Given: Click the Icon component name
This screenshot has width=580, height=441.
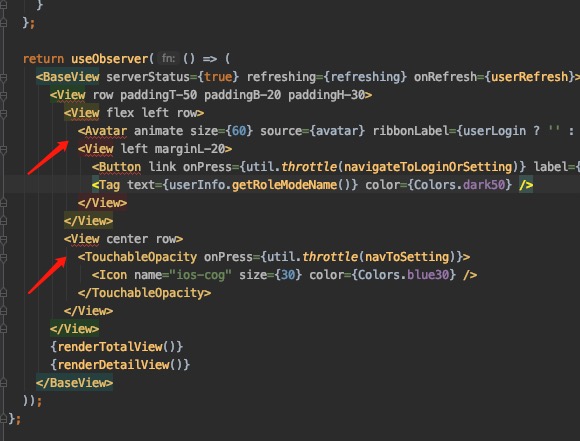Looking at the screenshot, I should tap(113, 275).
